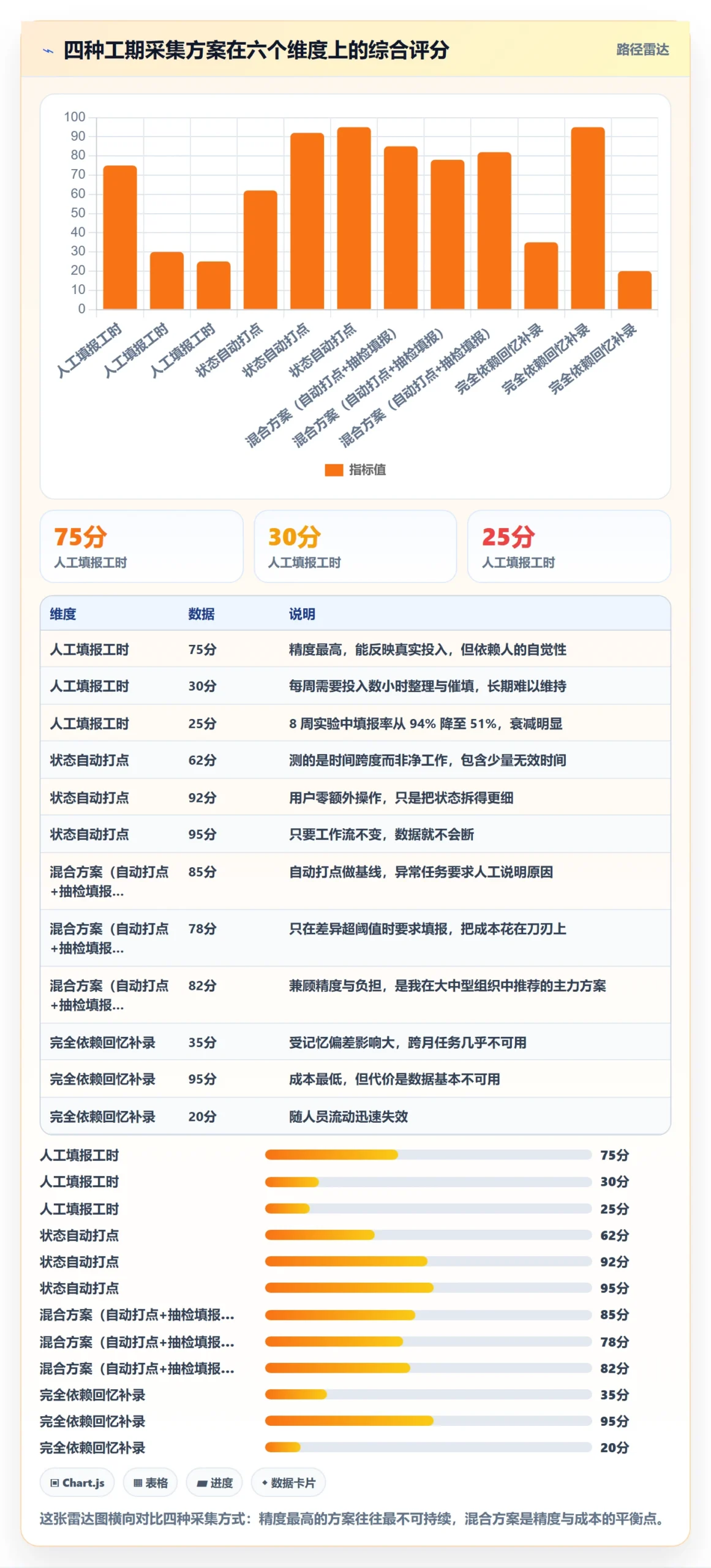Click the chart bar valued 75 for 人工填报工时
Screen dimensions: 711x1568
(x=120, y=237)
